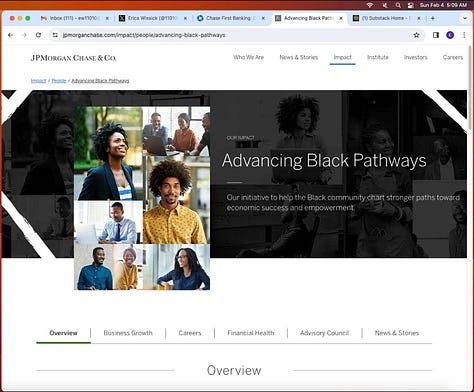Select the Careers section tab
Image resolution: width=474 pixels, height=392 pixels.
[x=190, y=333]
